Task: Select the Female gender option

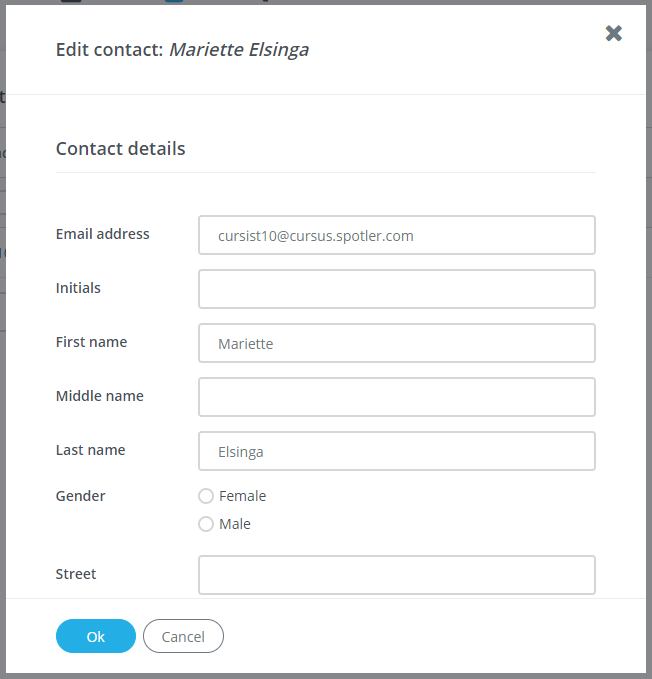Action: (x=207, y=496)
